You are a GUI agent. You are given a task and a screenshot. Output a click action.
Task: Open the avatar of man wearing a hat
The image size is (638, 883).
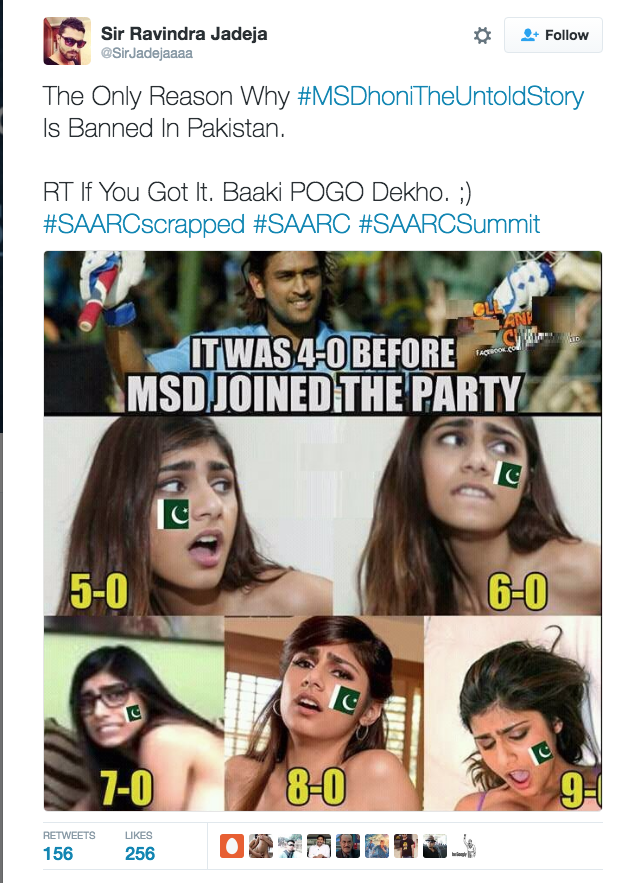coord(435,846)
